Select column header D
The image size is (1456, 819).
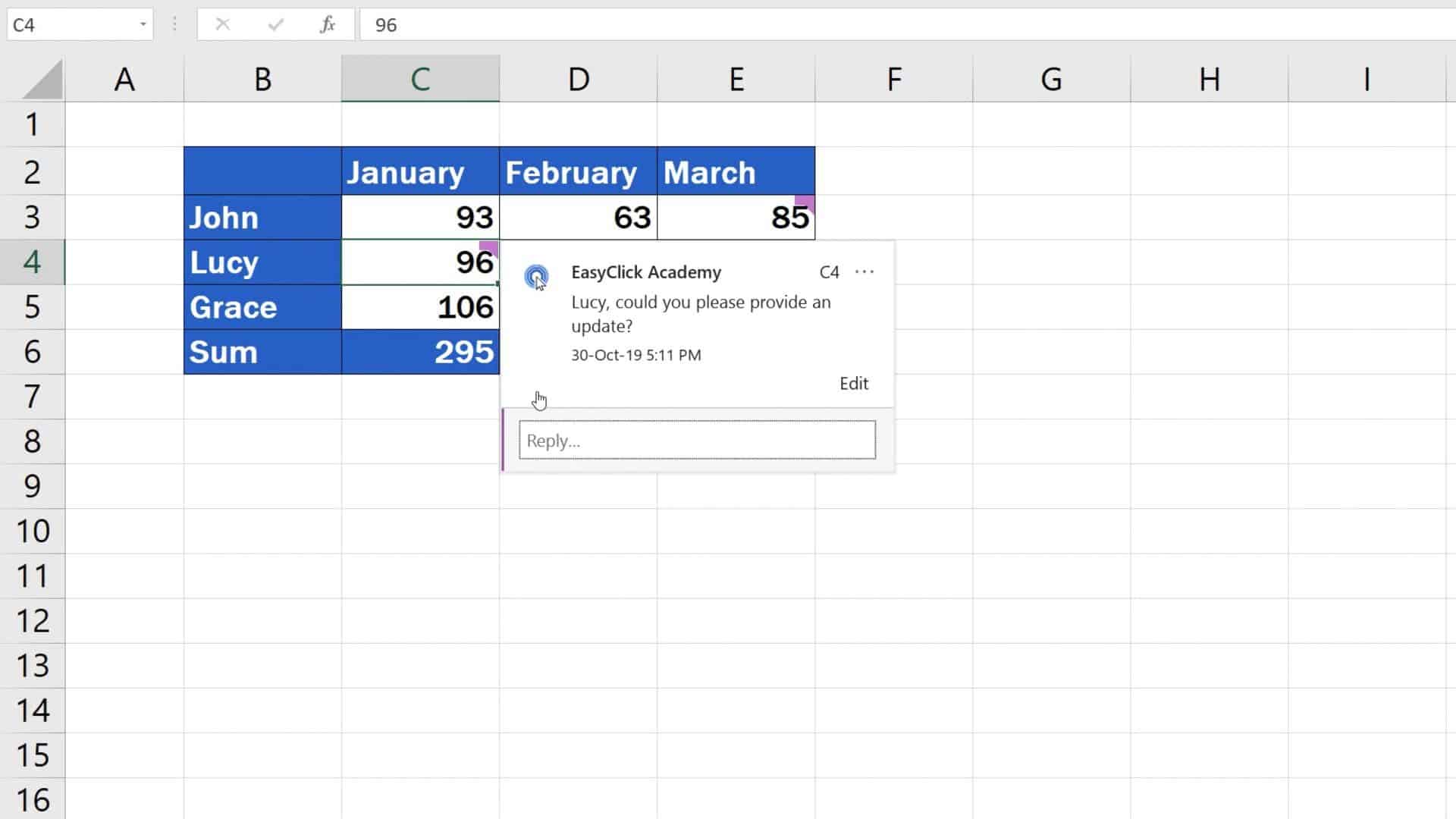[x=579, y=78]
